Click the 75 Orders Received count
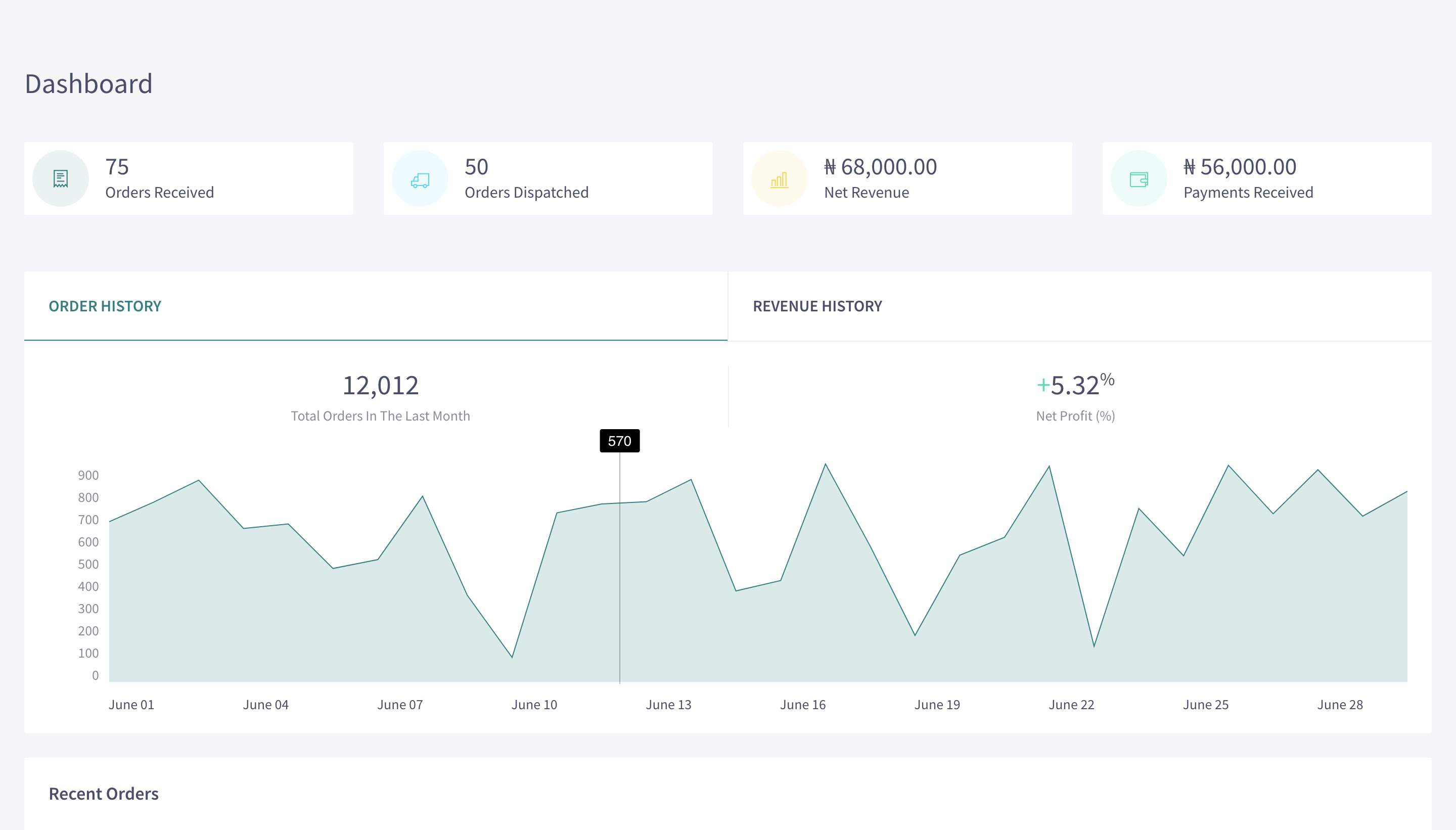 [117, 167]
